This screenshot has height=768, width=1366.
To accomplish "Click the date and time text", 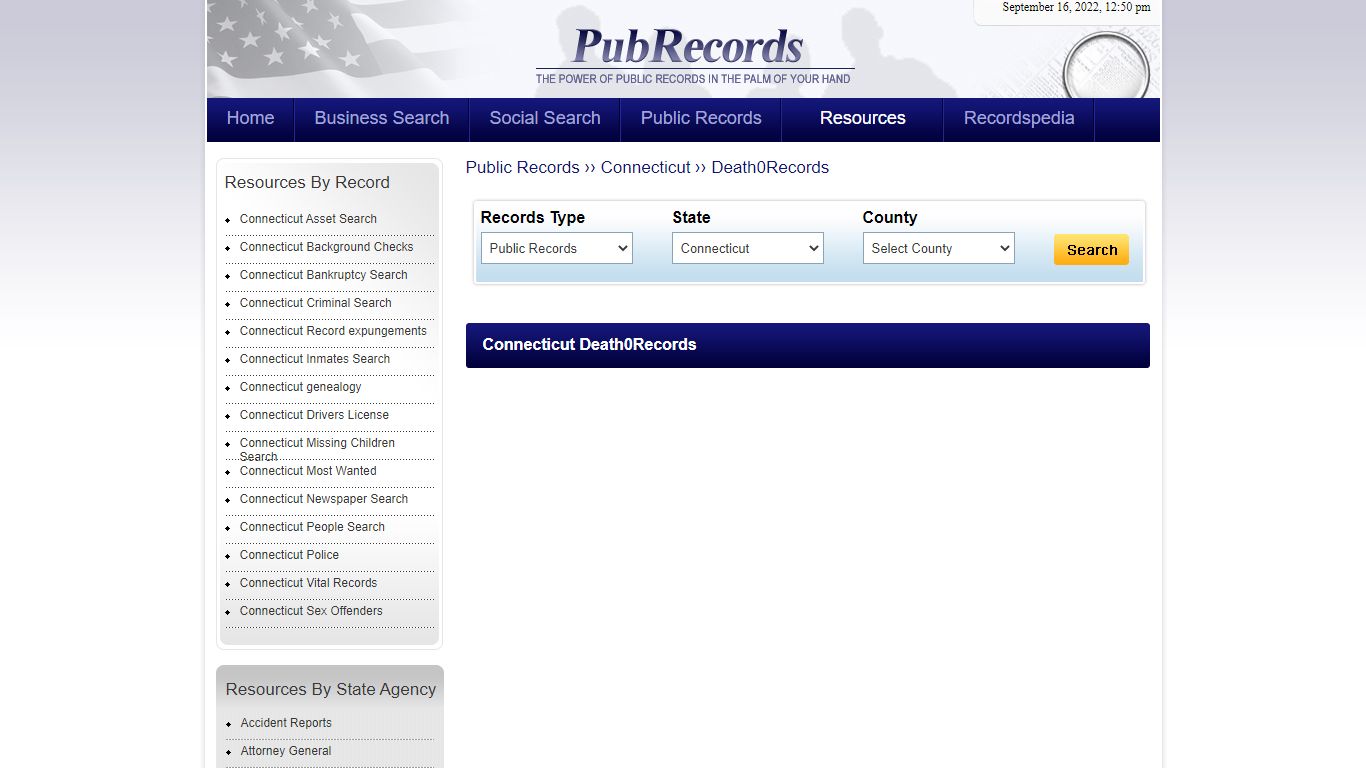I will click(x=1076, y=8).
